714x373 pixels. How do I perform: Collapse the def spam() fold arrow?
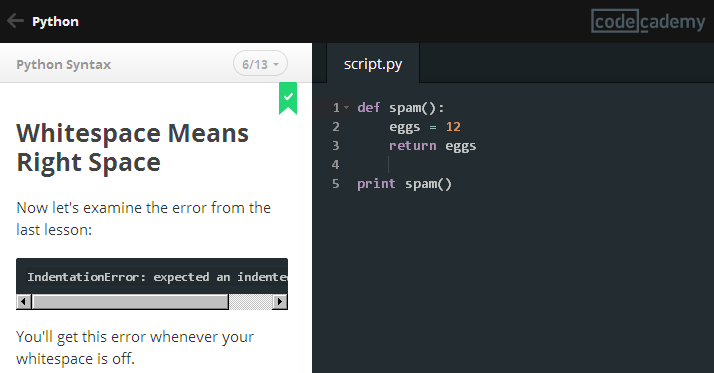pyautogui.click(x=347, y=107)
